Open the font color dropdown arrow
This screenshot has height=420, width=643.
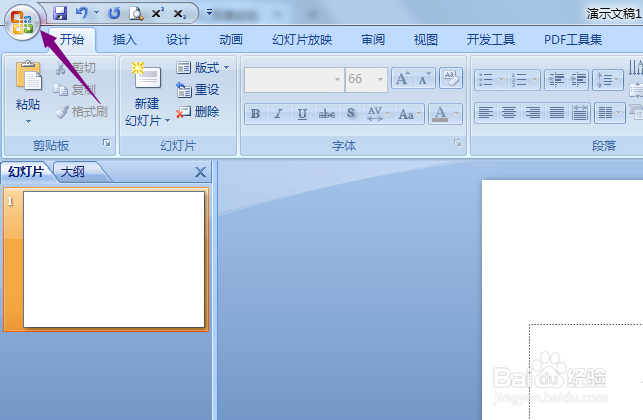click(457, 114)
